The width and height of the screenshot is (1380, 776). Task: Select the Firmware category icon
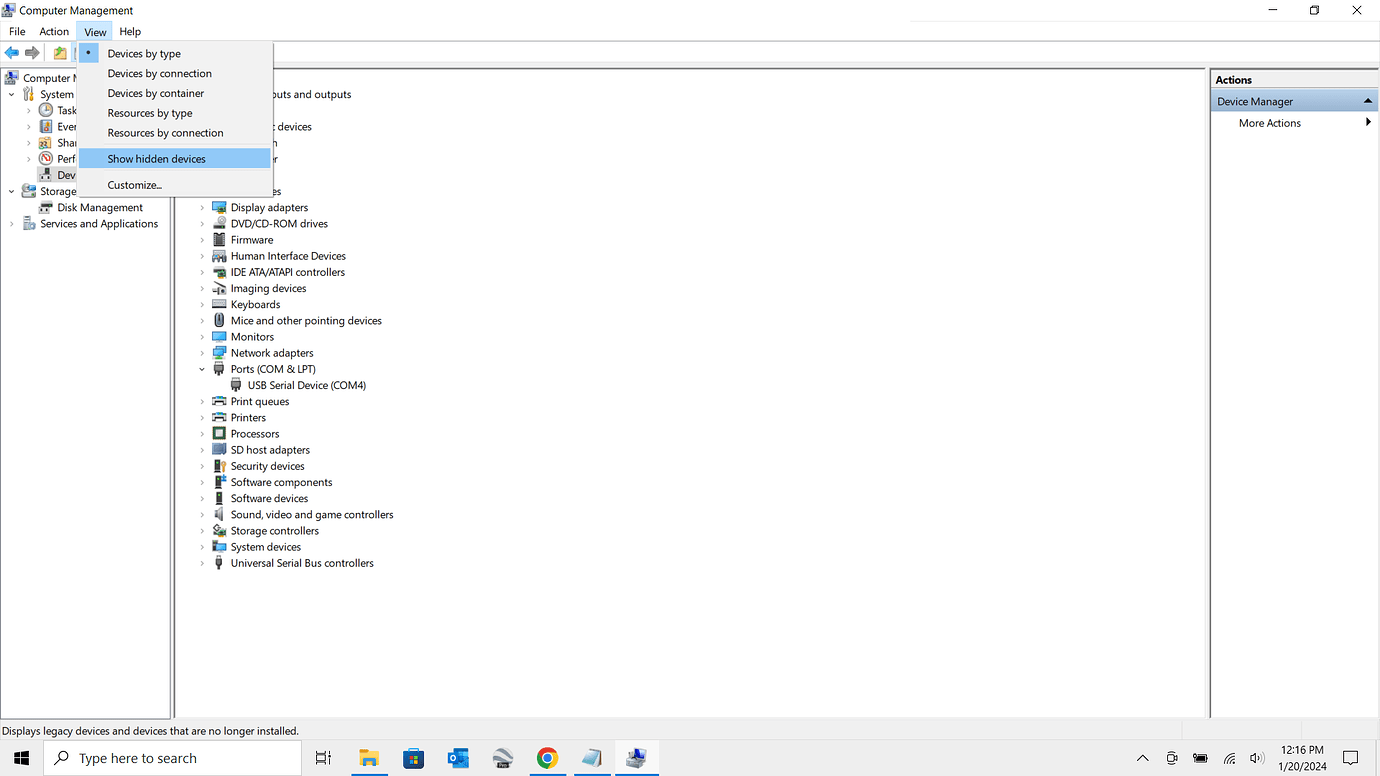click(x=219, y=240)
